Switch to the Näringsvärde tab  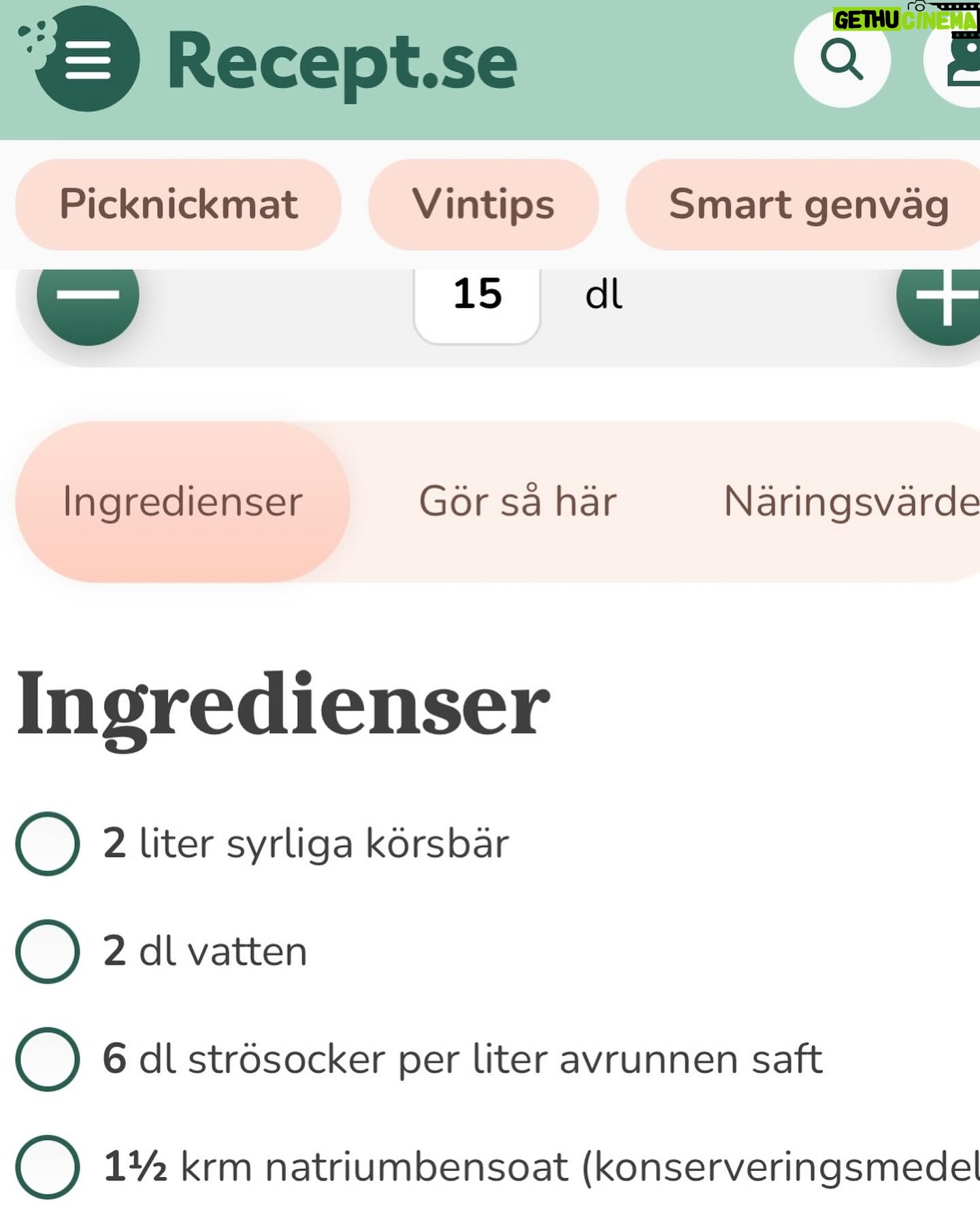pyautogui.click(x=851, y=501)
